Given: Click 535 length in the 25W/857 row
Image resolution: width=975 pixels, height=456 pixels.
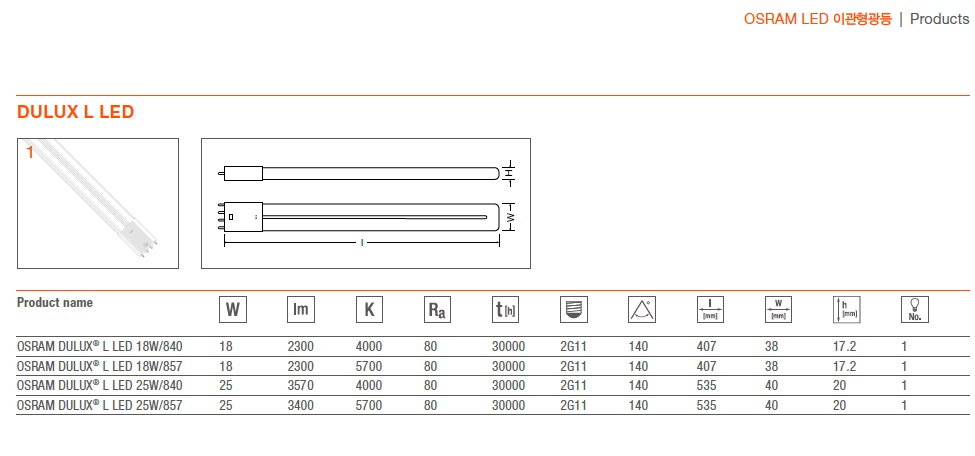Looking at the screenshot, I should pos(706,406).
